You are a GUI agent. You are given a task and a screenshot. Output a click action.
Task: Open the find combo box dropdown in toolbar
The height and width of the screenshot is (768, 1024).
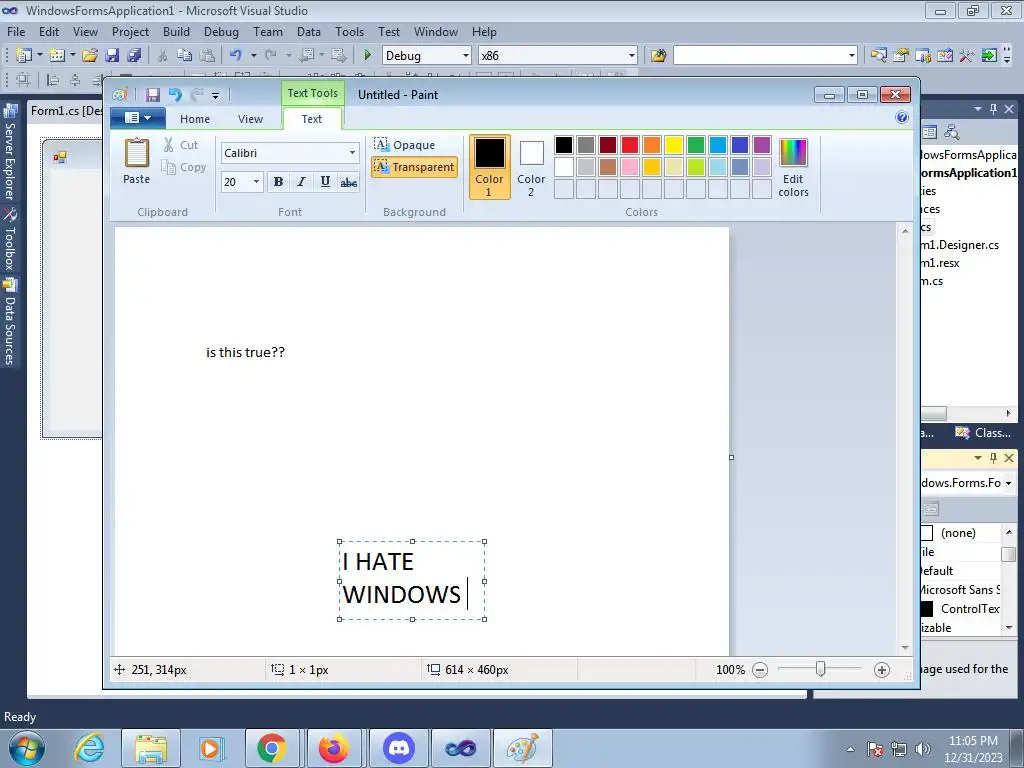click(x=852, y=56)
